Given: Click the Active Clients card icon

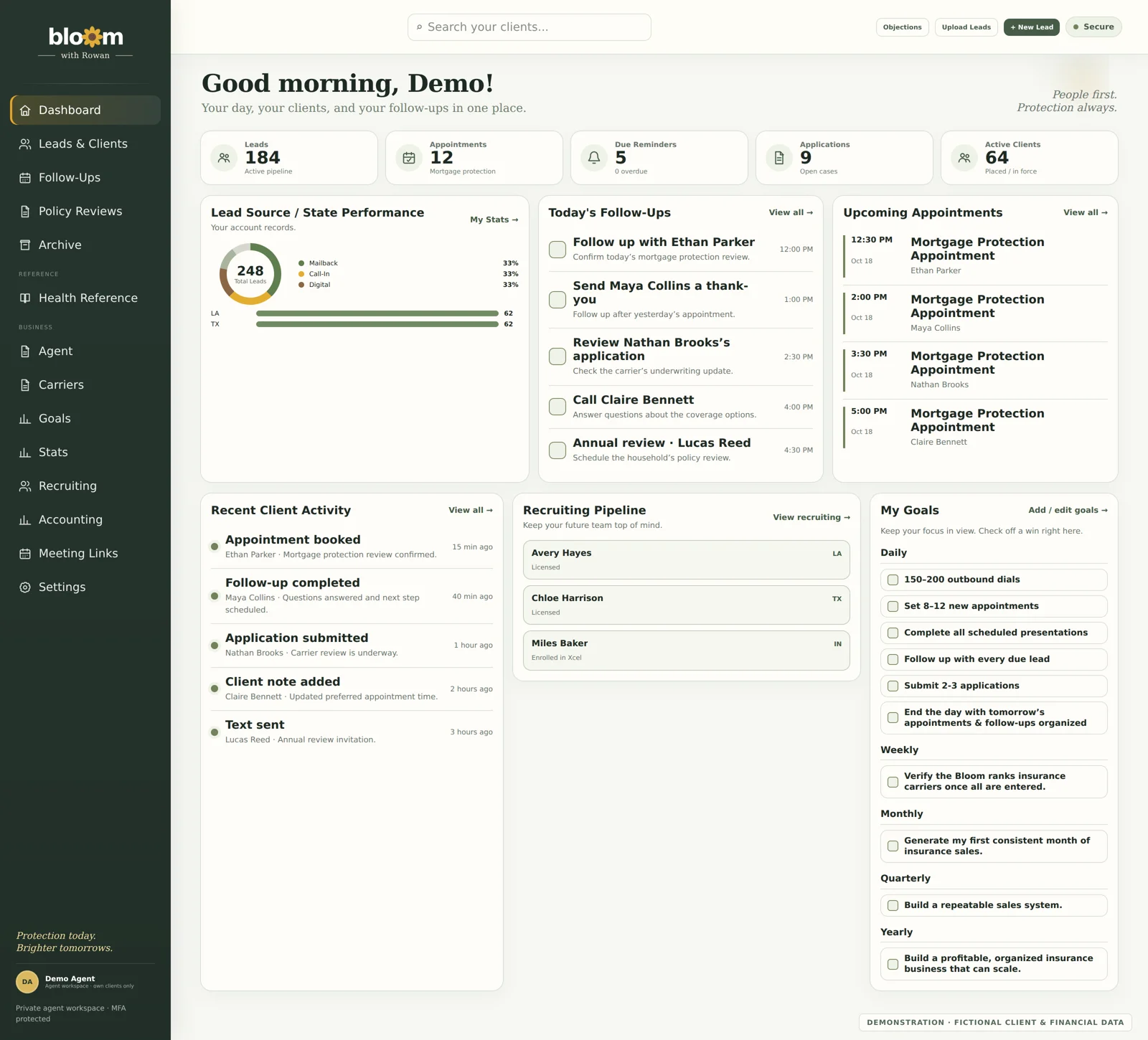Looking at the screenshot, I should (x=964, y=158).
